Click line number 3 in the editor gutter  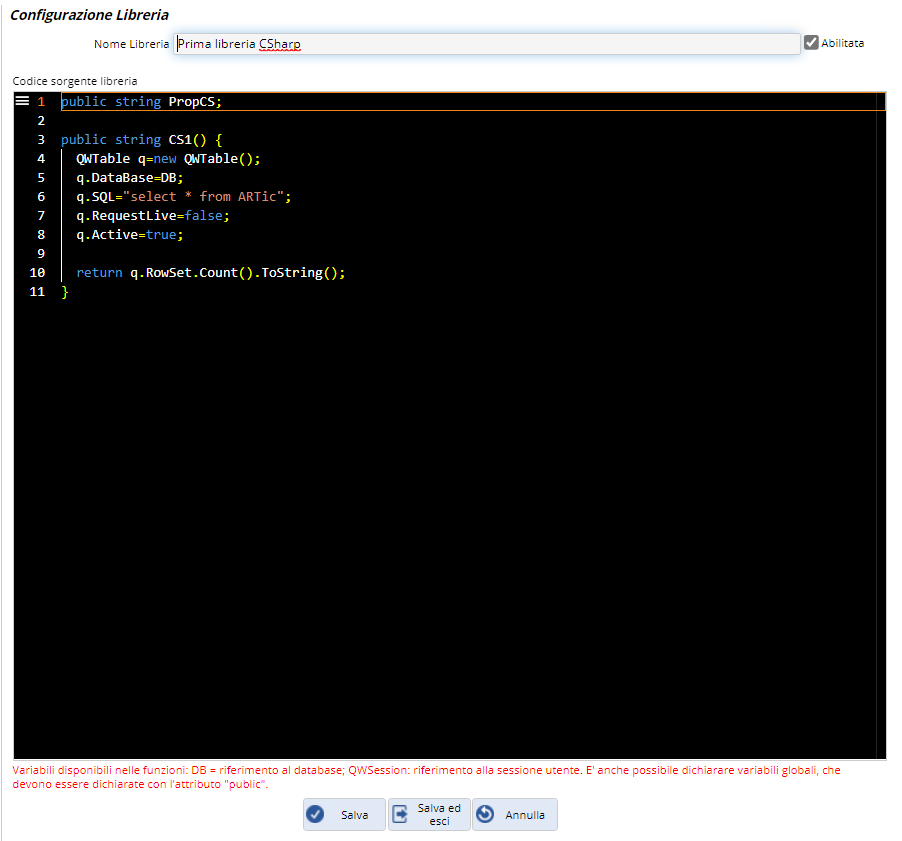[x=41, y=140]
